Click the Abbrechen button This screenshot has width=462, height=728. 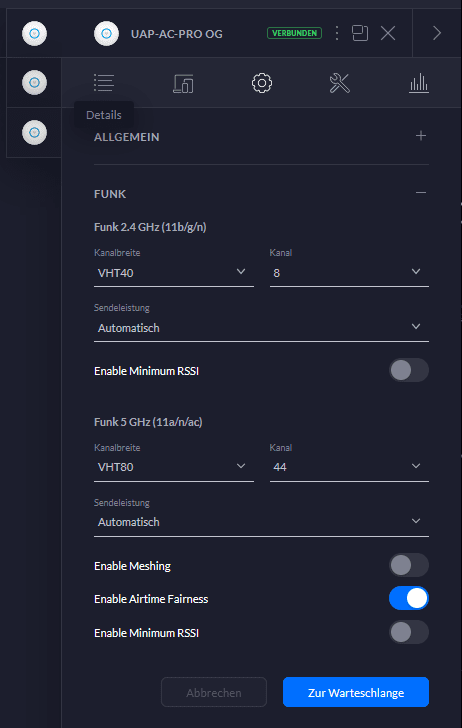214,692
